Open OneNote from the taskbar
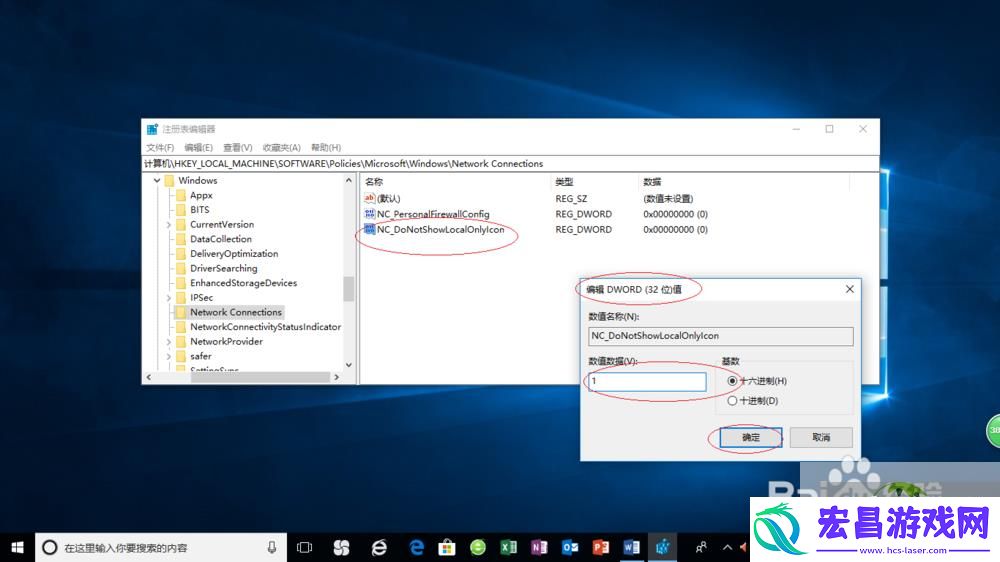 pyautogui.click(x=539, y=547)
